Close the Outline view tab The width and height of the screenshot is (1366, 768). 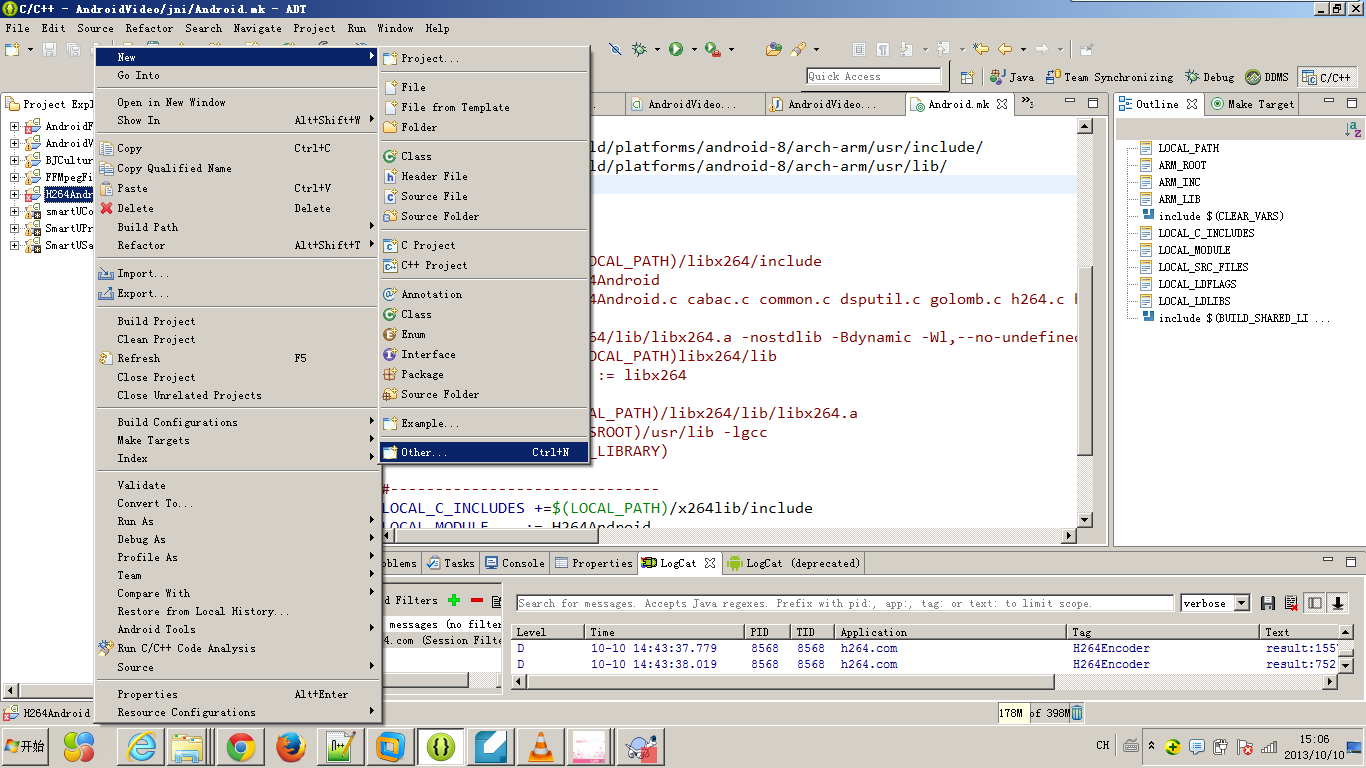coord(1191,104)
